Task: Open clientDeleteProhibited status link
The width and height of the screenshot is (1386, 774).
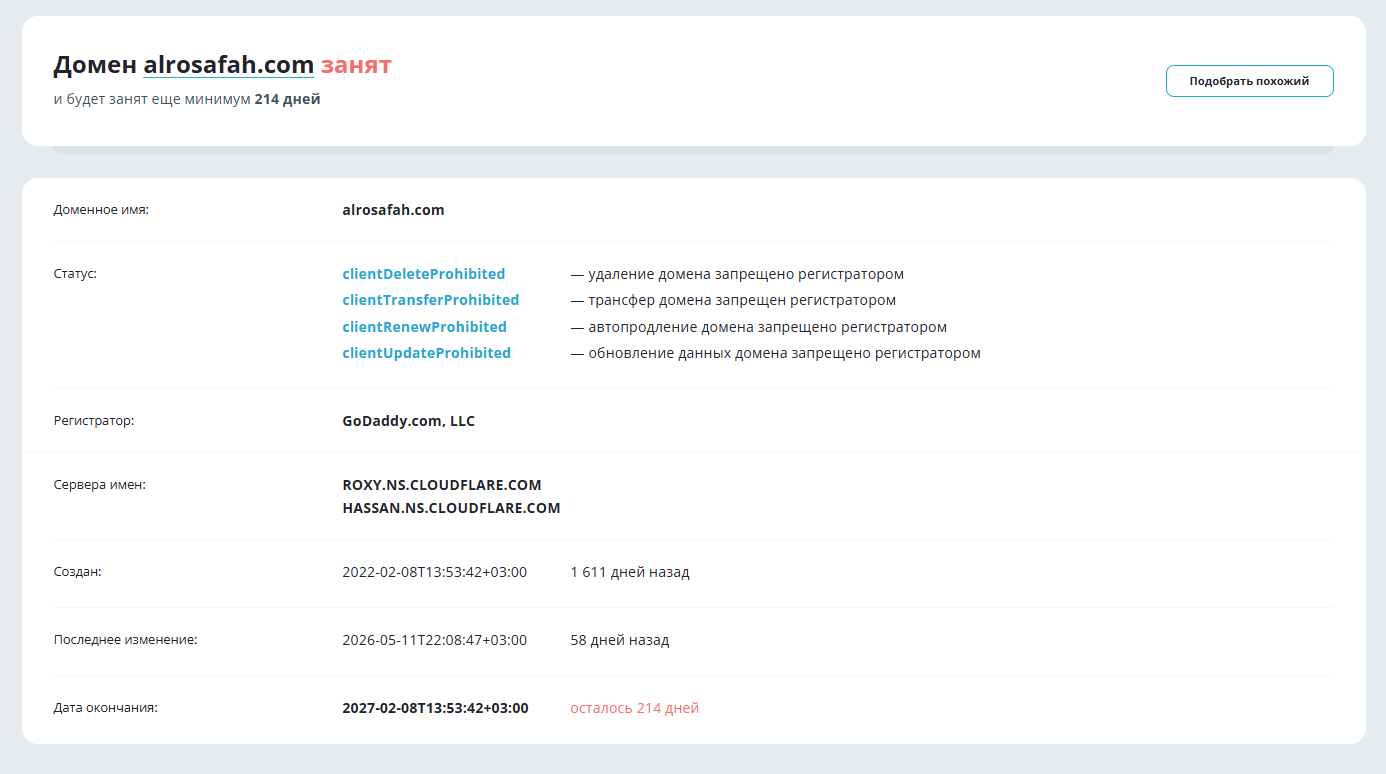Action: point(424,274)
